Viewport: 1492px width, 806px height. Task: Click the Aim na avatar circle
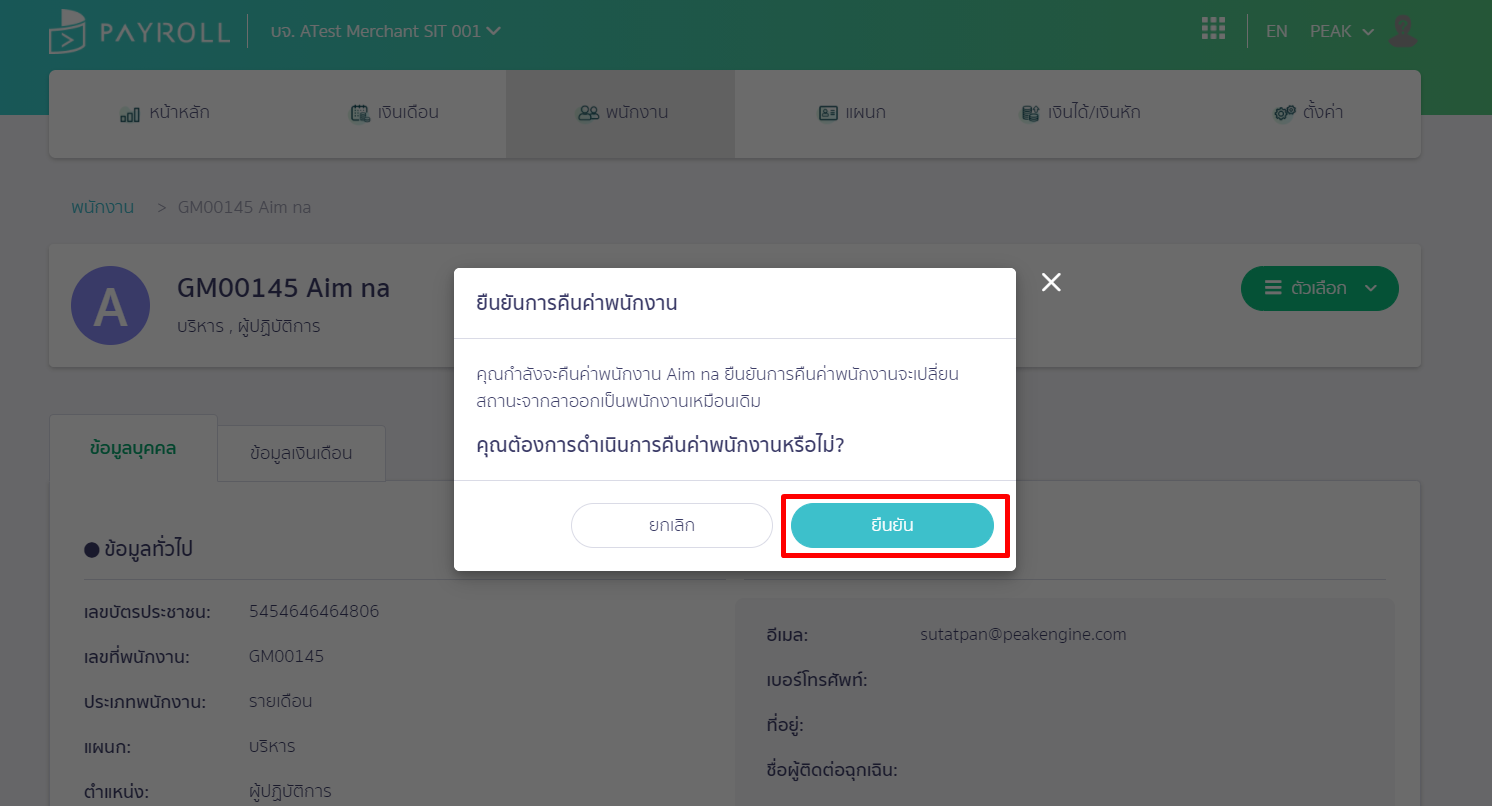(x=110, y=306)
